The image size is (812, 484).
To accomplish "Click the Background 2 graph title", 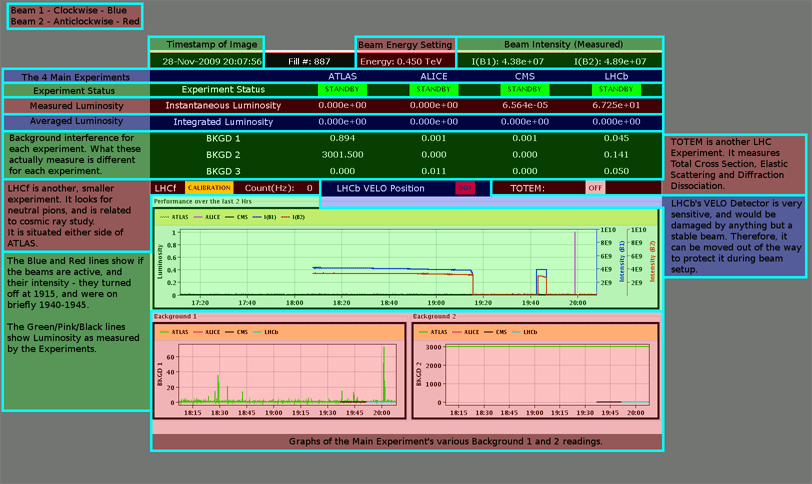I will 434,316.
